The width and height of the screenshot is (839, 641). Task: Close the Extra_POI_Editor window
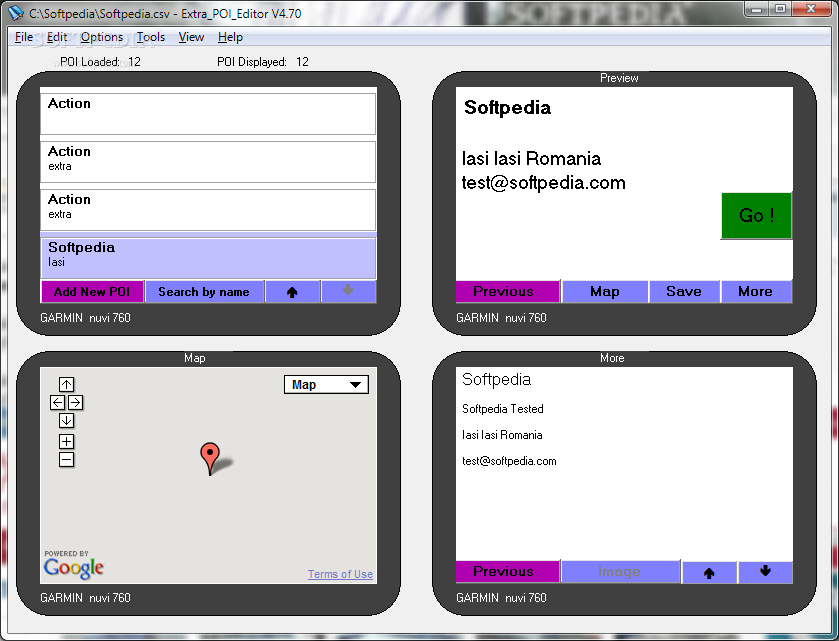[x=812, y=9]
